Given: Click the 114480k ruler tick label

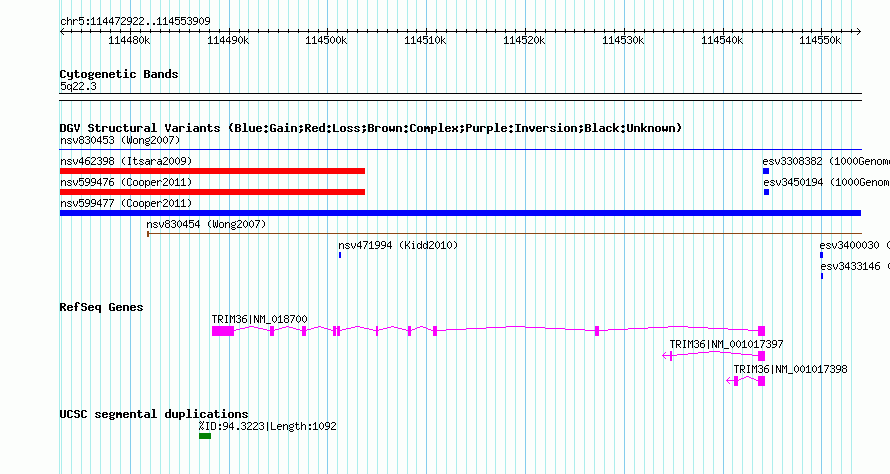Looking at the screenshot, I should (129, 40).
